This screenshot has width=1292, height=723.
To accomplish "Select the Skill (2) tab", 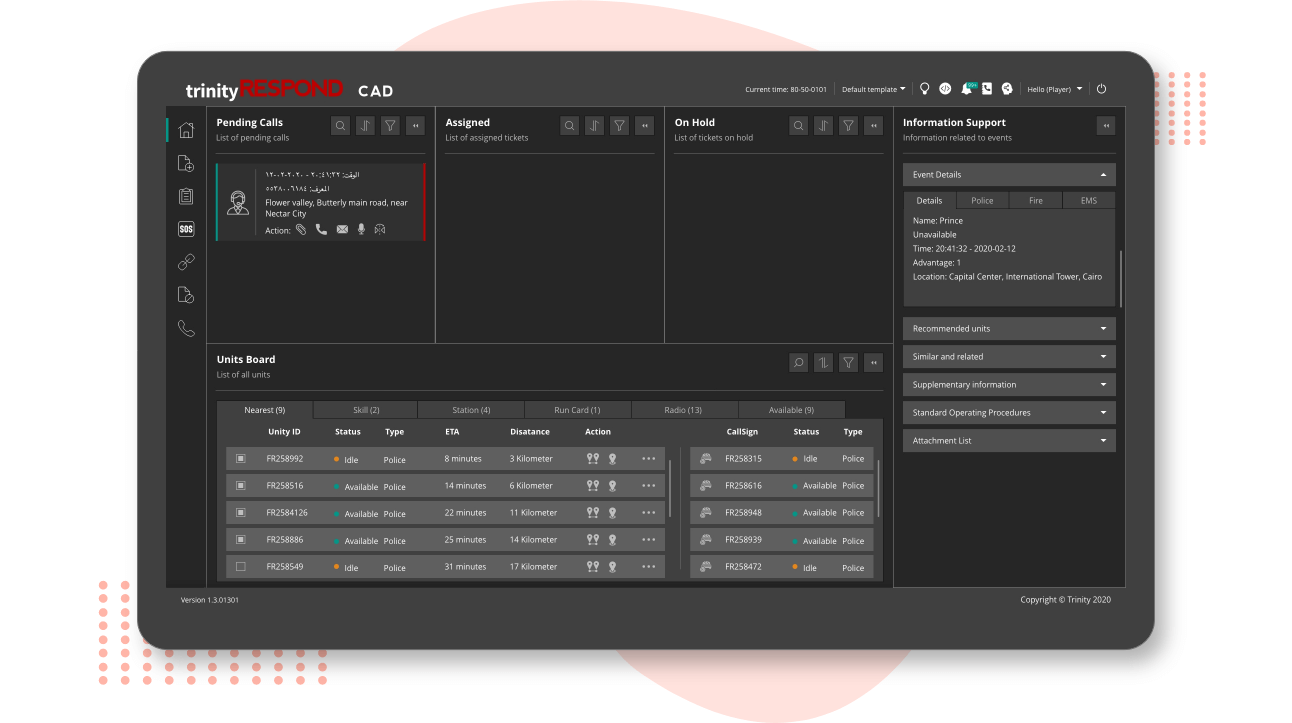I will (x=366, y=410).
